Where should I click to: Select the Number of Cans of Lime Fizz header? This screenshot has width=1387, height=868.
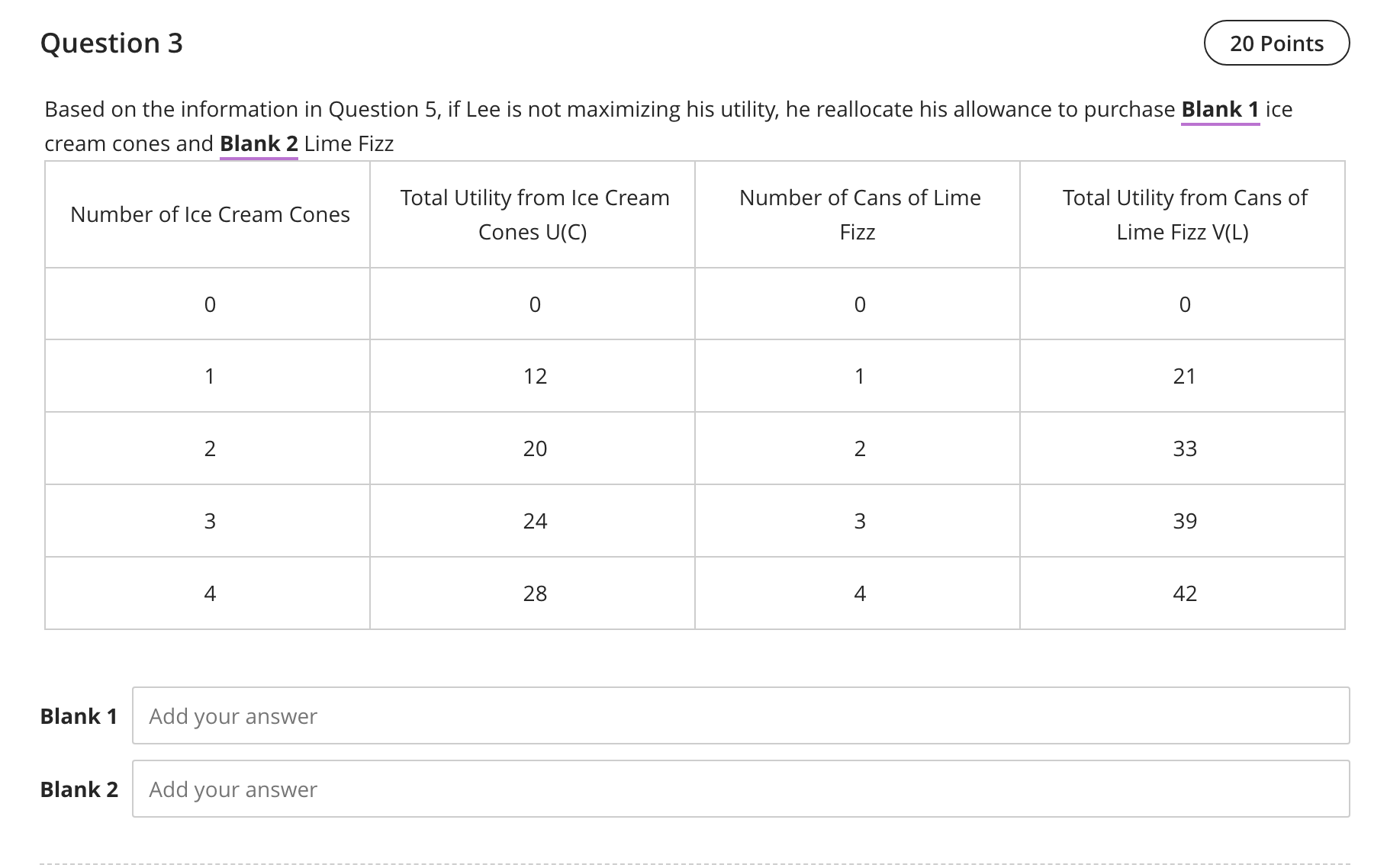pyautogui.click(x=859, y=214)
